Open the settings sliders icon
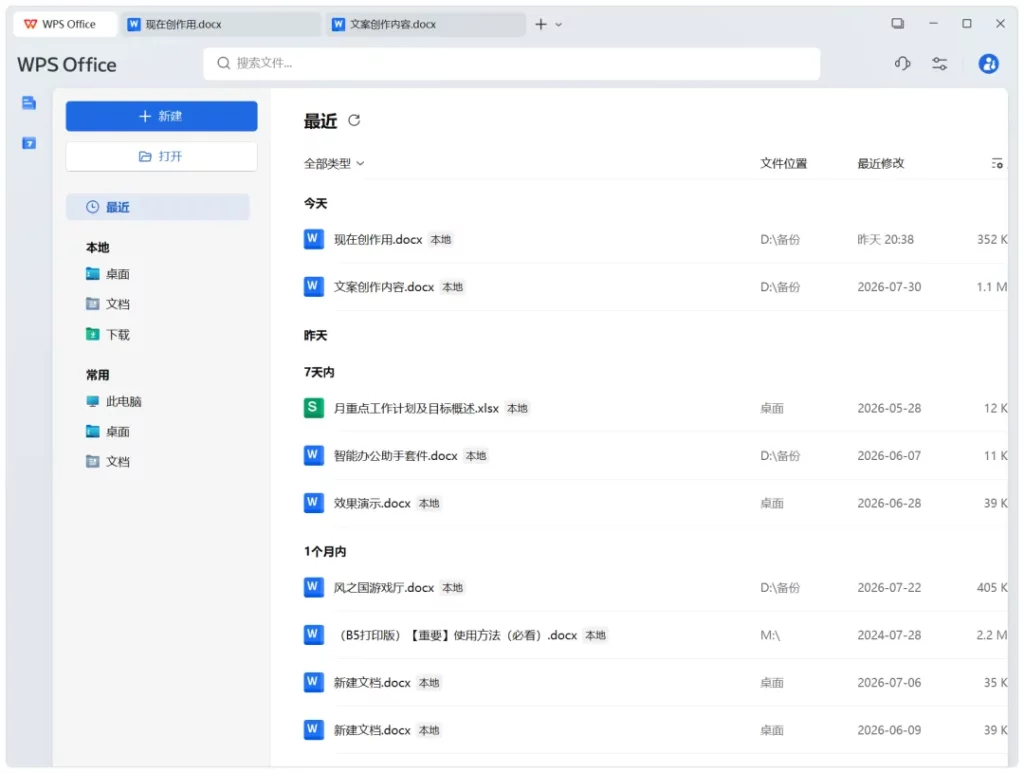Image resolution: width=1024 pixels, height=773 pixels. click(x=940, y=63)
